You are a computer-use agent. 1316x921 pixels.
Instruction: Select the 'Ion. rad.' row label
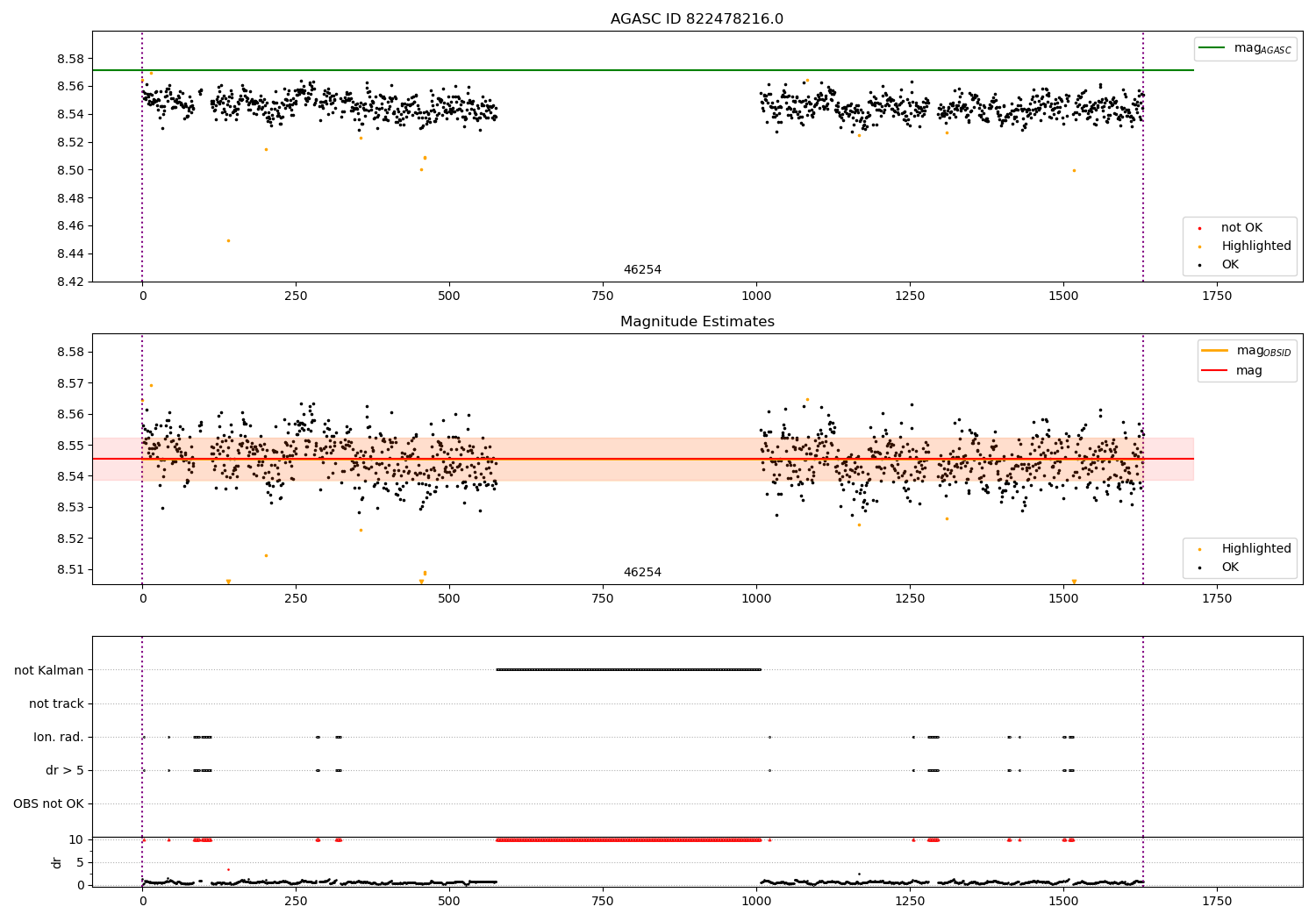58,737
